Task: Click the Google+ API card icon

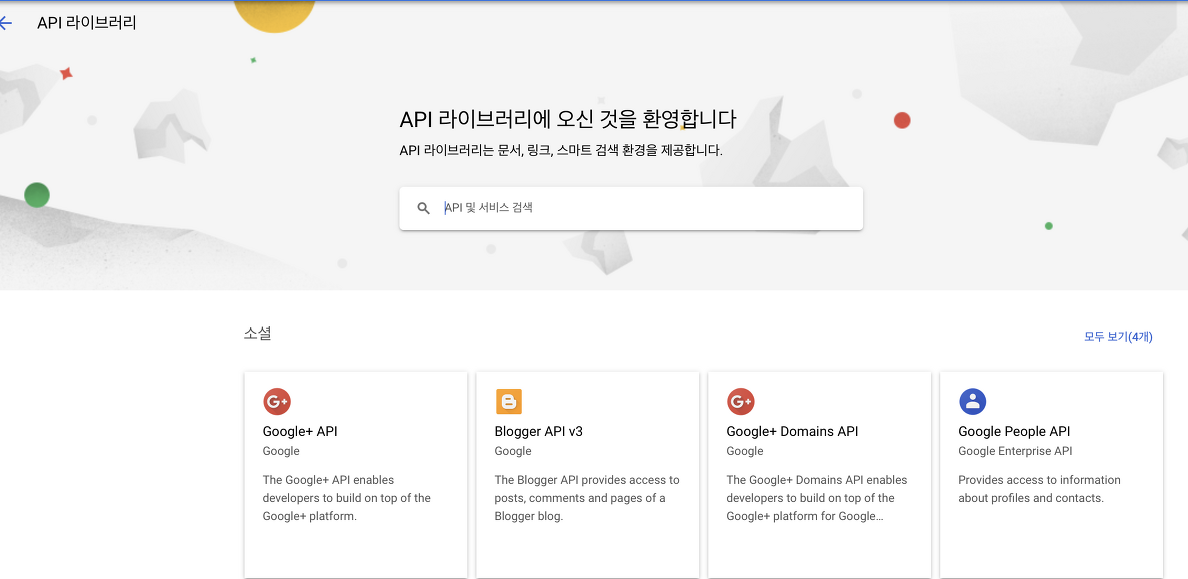Action: click(277, 401)
